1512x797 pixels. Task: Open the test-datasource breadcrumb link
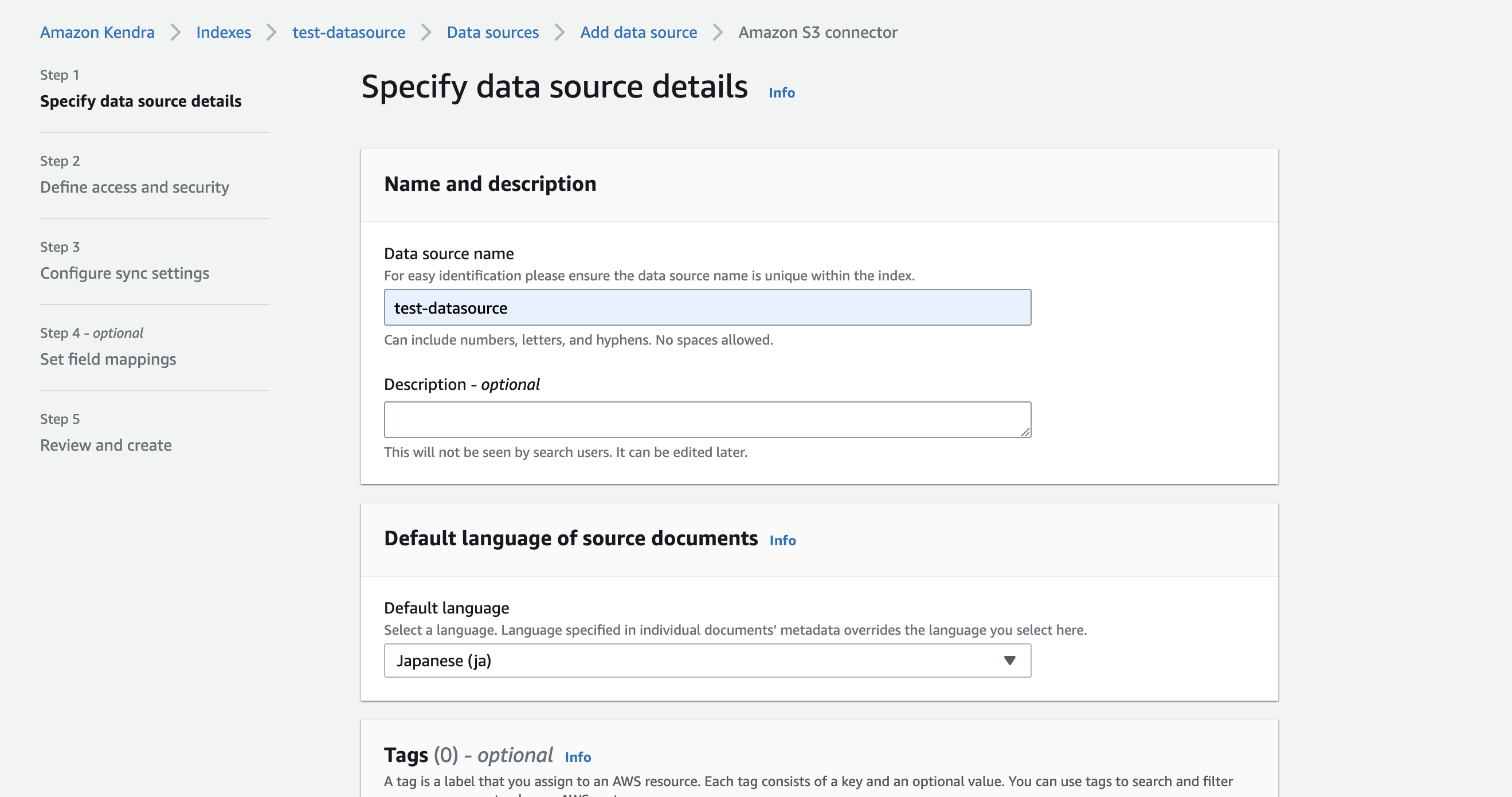pos(348,32)
